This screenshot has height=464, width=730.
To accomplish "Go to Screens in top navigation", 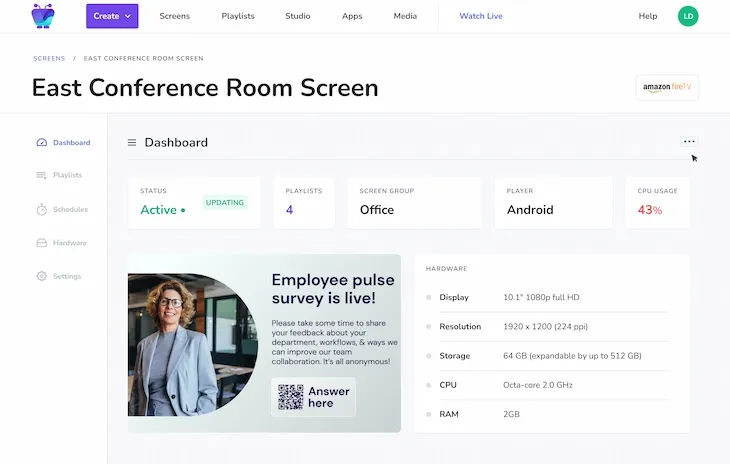I will (x=175, y=16).
